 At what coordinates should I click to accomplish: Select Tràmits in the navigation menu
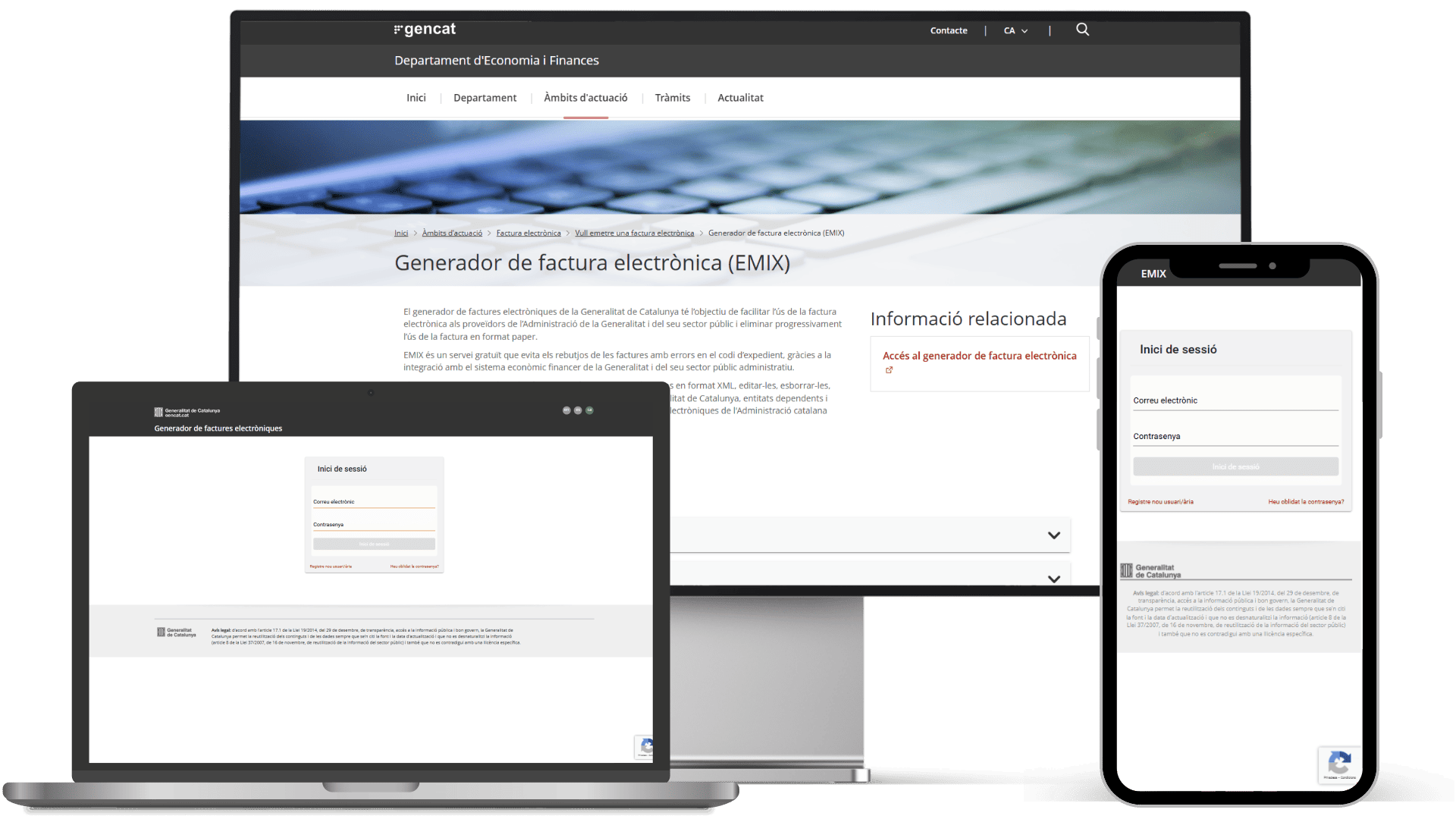pos(672,98)
